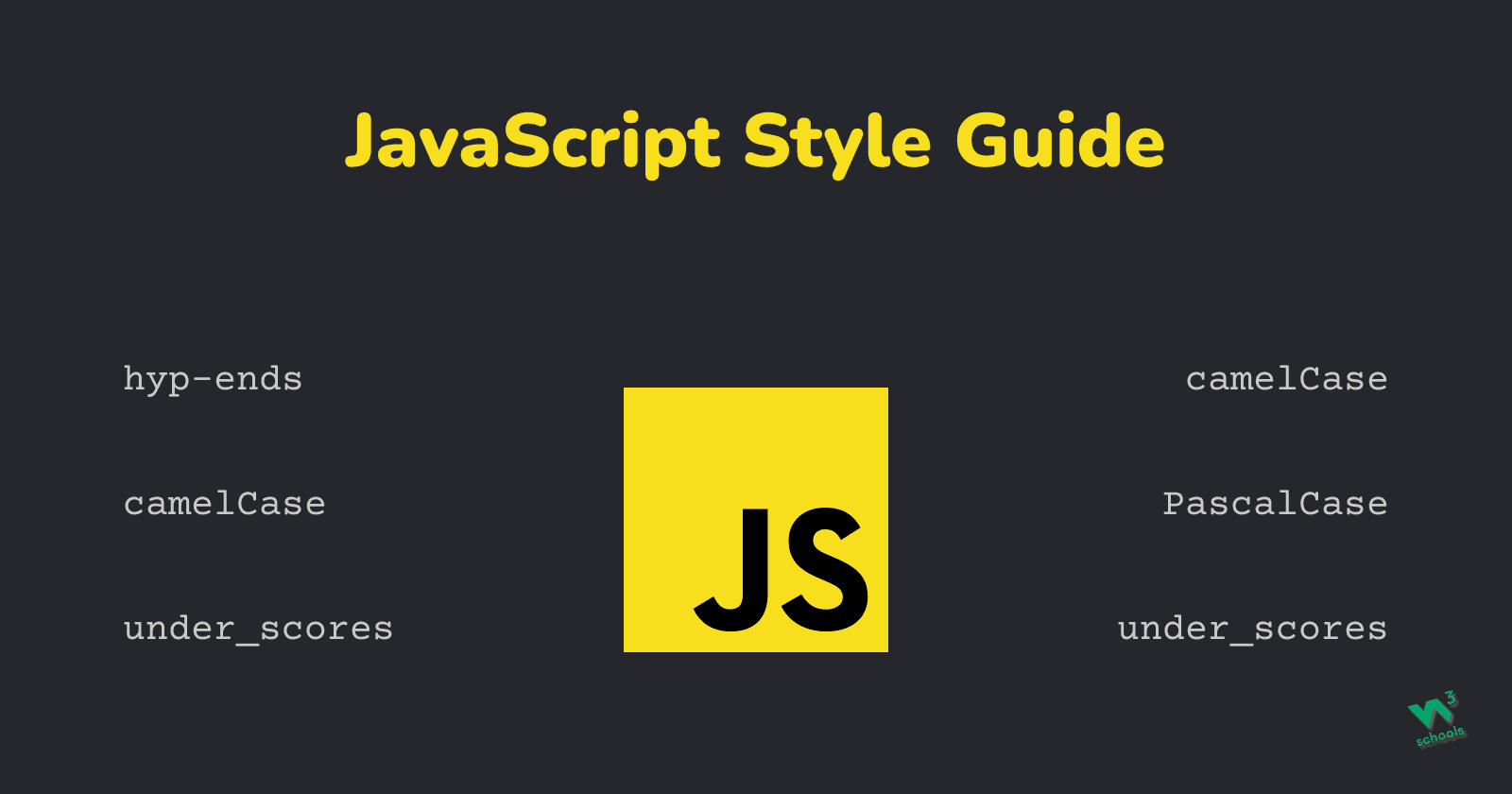Screen dimensions: 1512x794
Task: Click the hyphen in 'hyp-ends'
Action: pyautogui.click(x=201, y=380)
